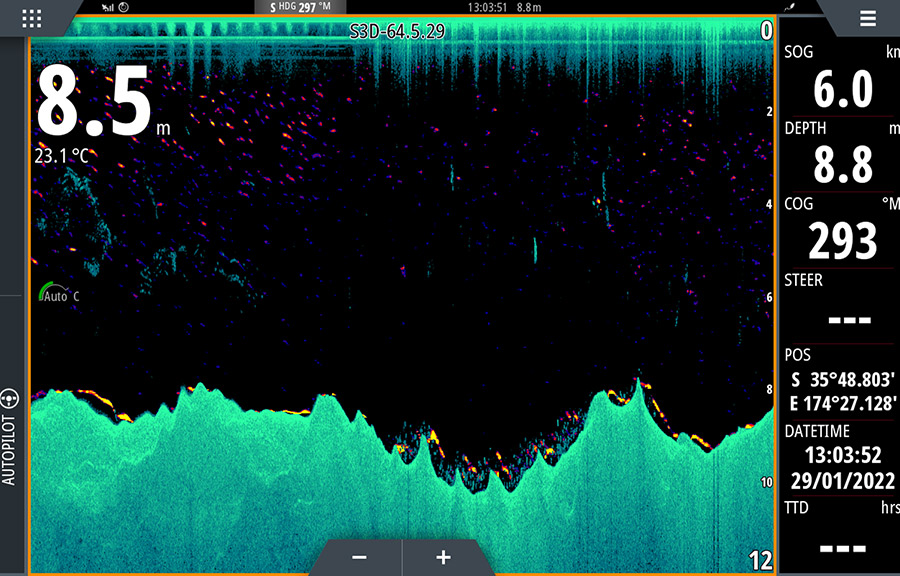
Task: Select the DEPTH 8.8 data field
Action: pos(838,154)
